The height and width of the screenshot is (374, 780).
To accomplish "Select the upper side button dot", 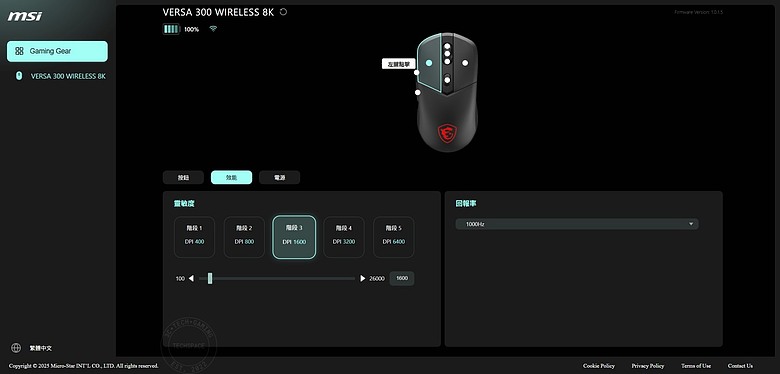I will coord(417,73).
